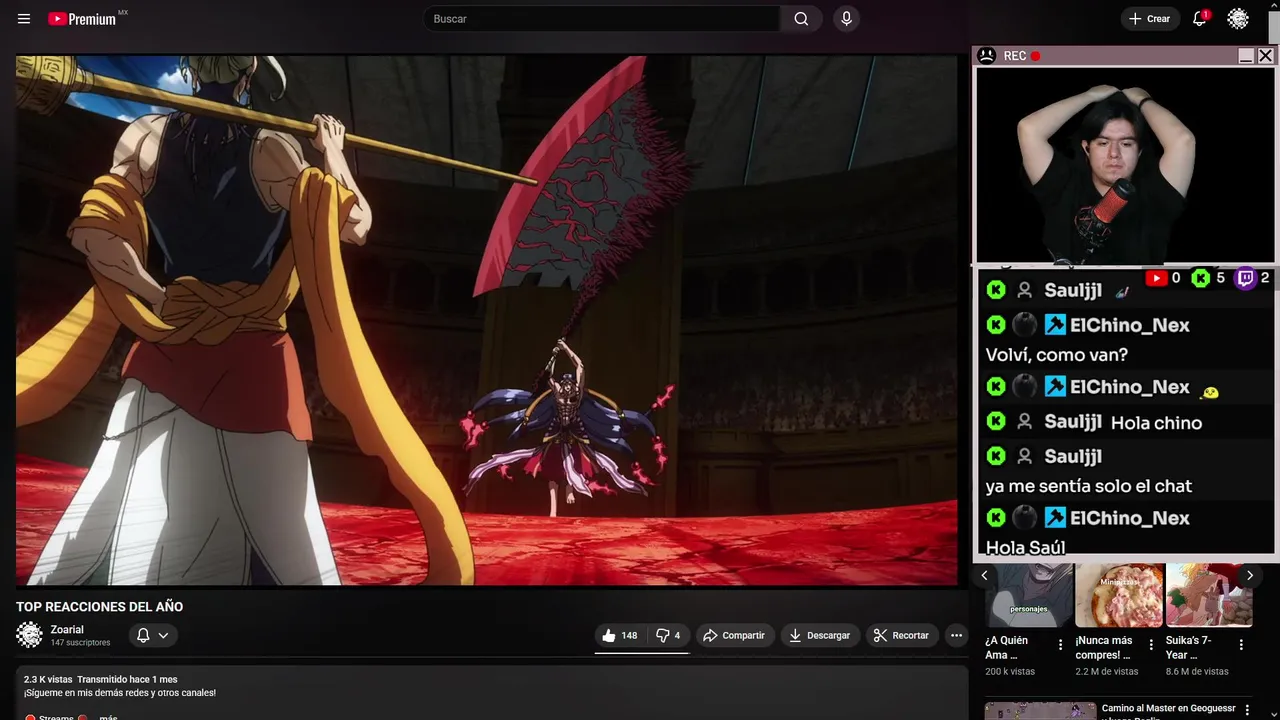Image resolution: width=1280 pixels, height=720 pixels.
Task: Open Zoarial channel avatar
Action: [x=30, y=635]
